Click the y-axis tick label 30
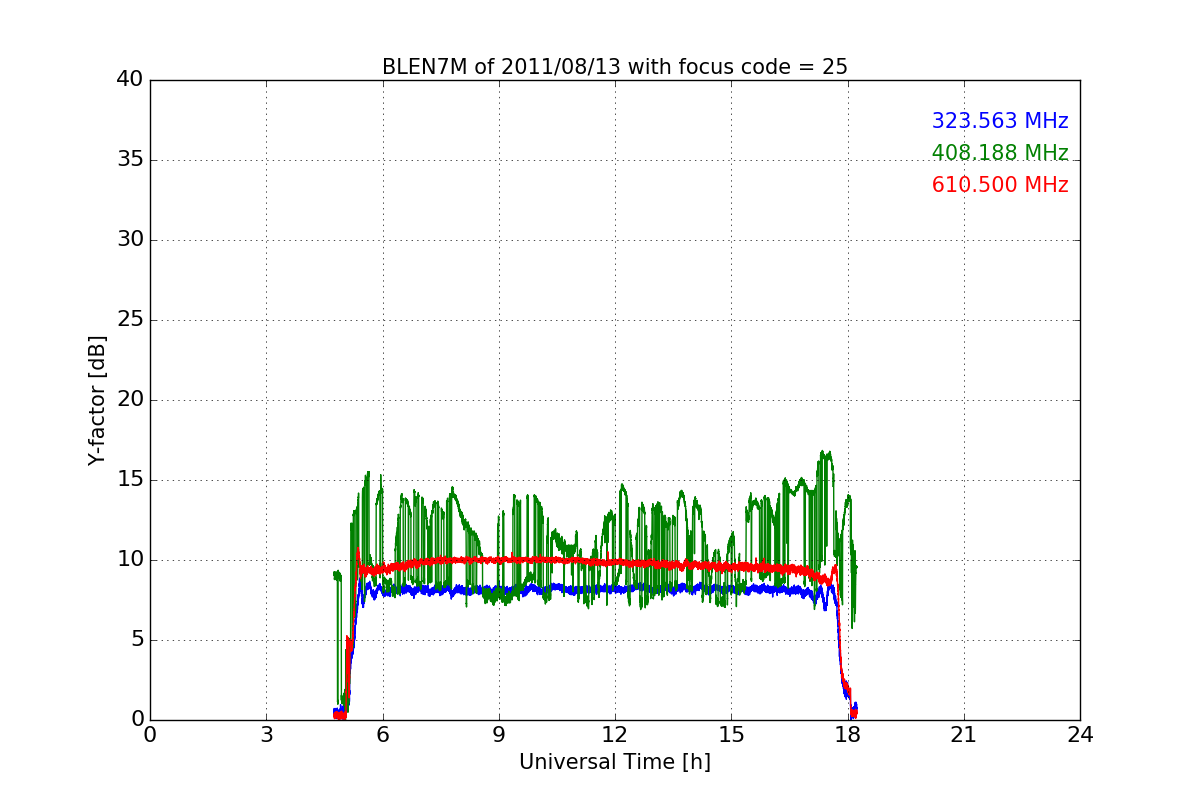 coord(130,240)
